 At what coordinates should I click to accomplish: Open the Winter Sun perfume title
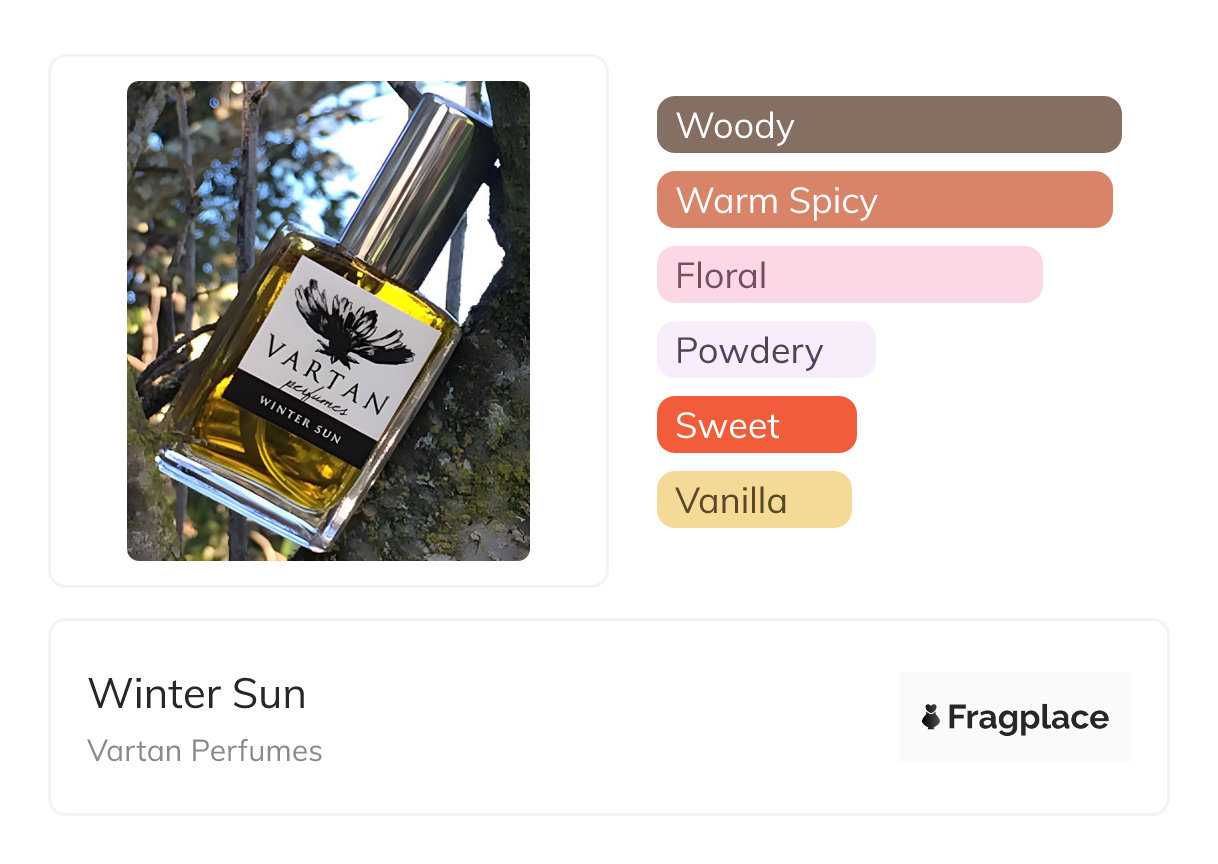tap(197, 694)
